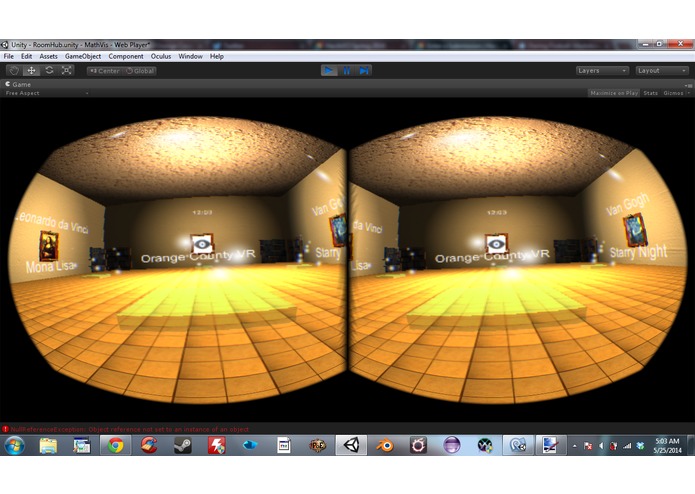Open the Window menu
Image resolution: width=695 pixels, height=494 pixels.
pyautogui.click(x=191, y=56)
